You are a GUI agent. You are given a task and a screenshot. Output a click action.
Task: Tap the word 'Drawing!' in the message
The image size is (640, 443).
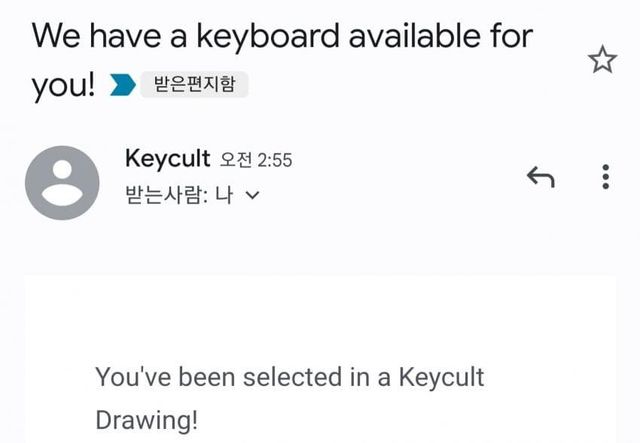(146, 419)
